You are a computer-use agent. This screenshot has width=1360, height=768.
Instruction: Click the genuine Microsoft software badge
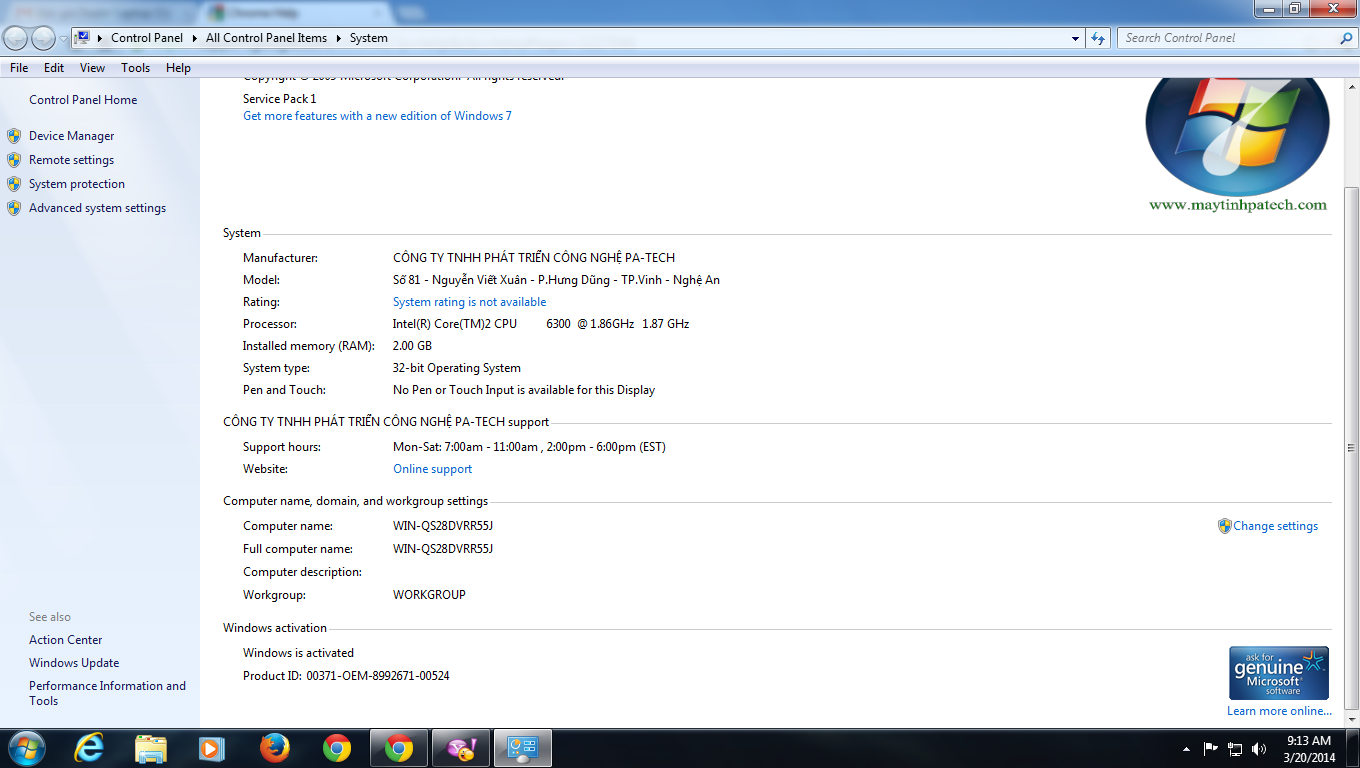click(1279, 673)
